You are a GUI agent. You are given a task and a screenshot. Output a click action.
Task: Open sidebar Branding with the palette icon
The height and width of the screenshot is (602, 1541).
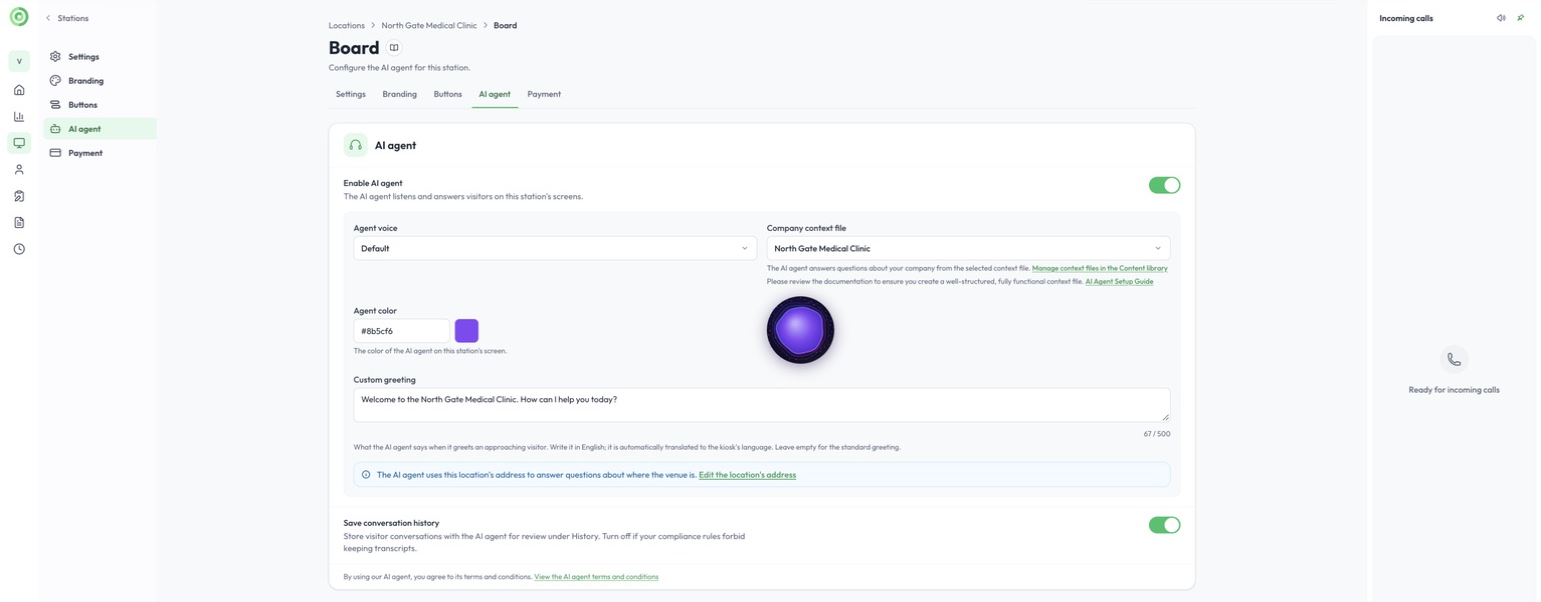(x=100, y=81)
